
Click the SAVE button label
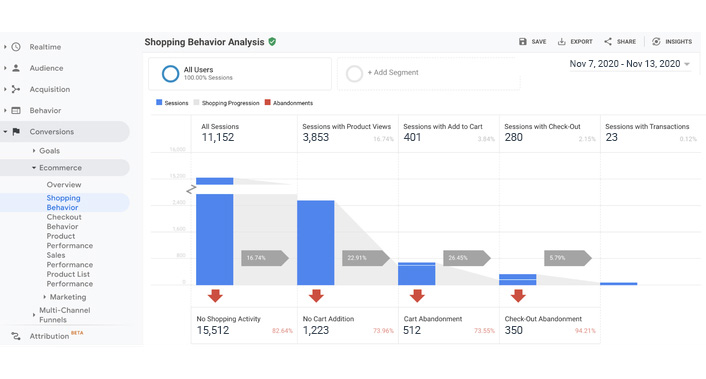(539, 41)
